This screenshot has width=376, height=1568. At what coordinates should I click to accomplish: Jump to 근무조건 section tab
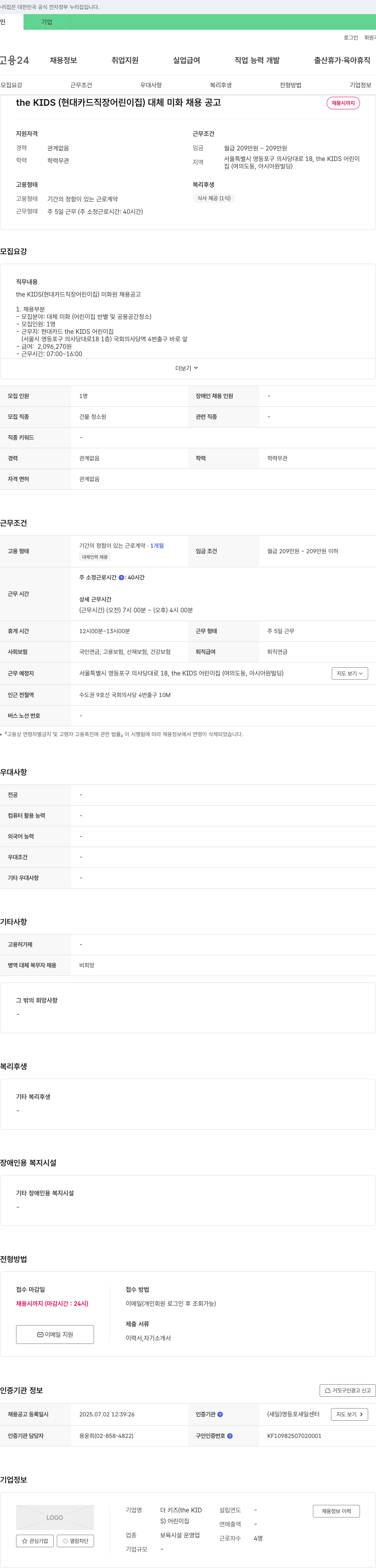(81, 85)
